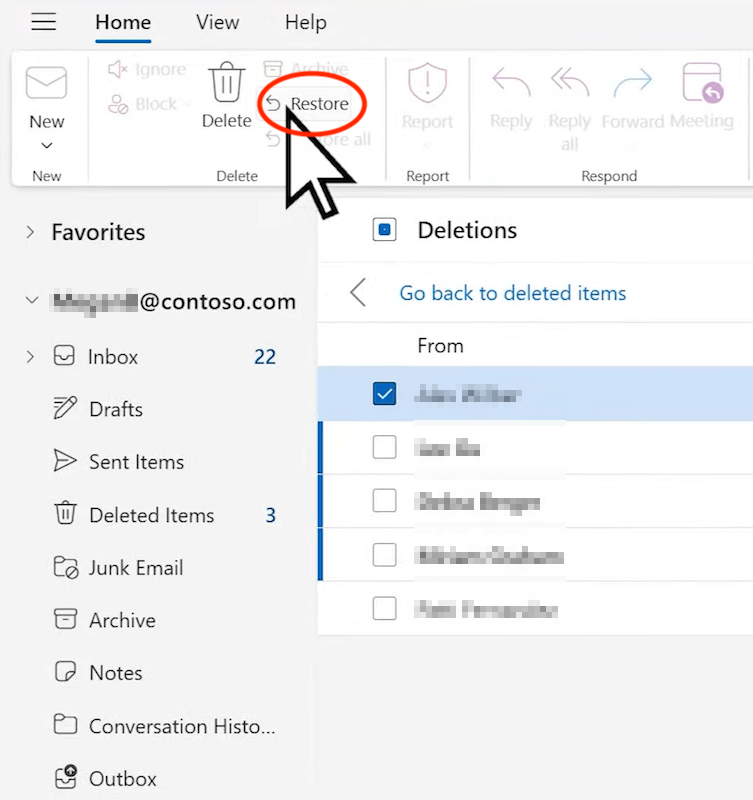
Task: Switch to the Home tab
Action: click(123, 22)
